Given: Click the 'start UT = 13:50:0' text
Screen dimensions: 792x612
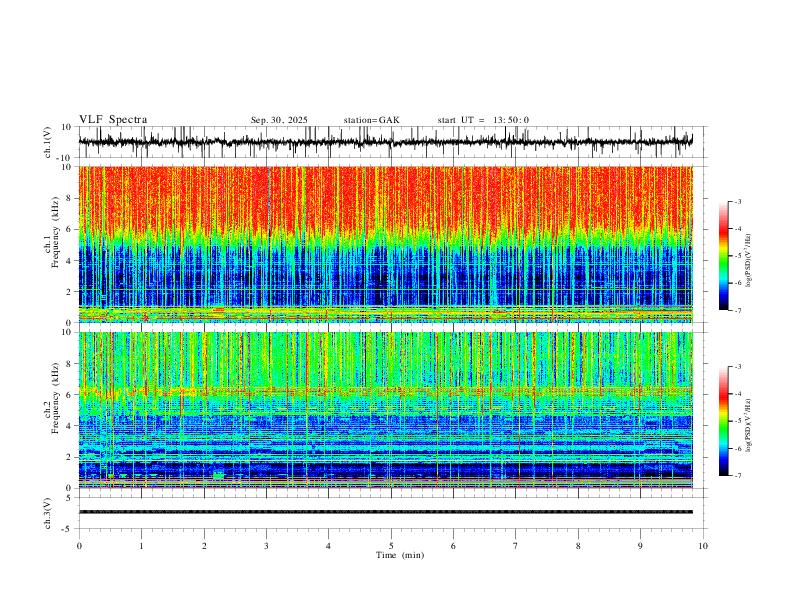Looking at the screenshot, I should (483, 120).
